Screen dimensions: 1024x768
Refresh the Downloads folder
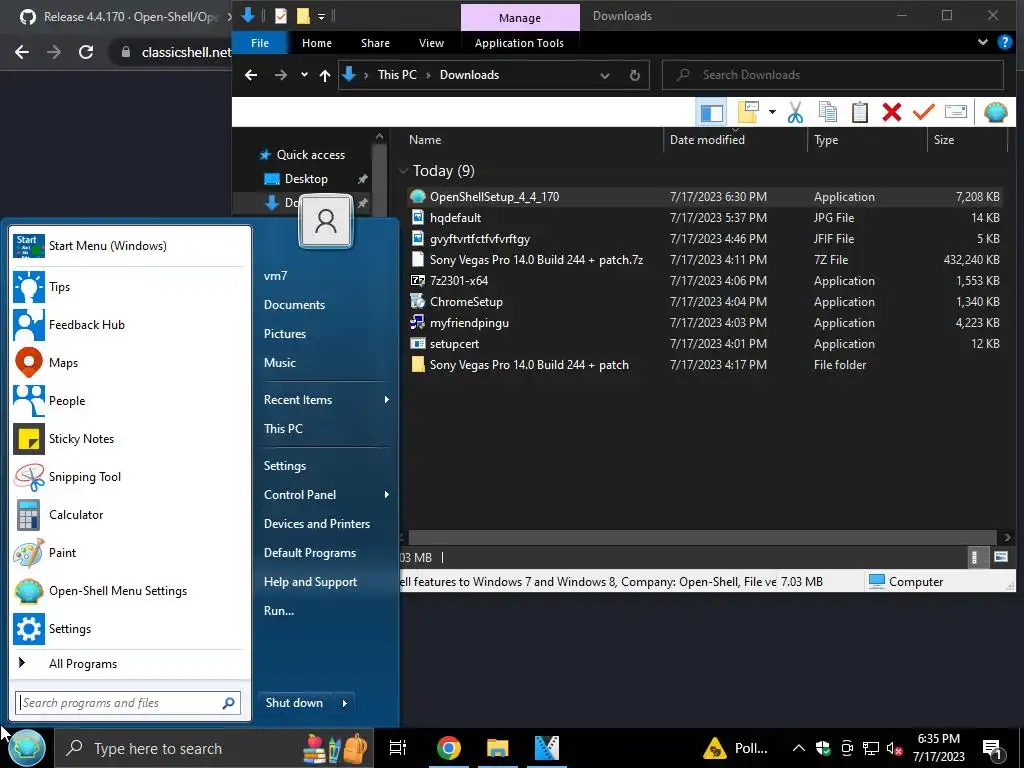[634, 75]
